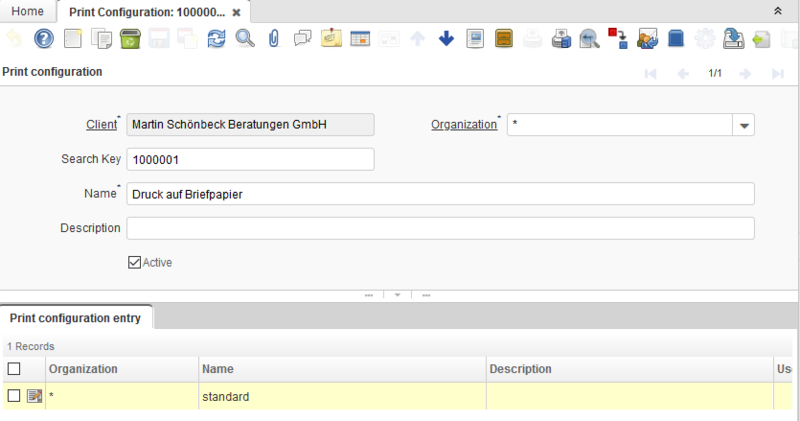Collapse panels using top-right double chevron
The image size is (800, 421).
pyautogui.click(x=778, y=10)
